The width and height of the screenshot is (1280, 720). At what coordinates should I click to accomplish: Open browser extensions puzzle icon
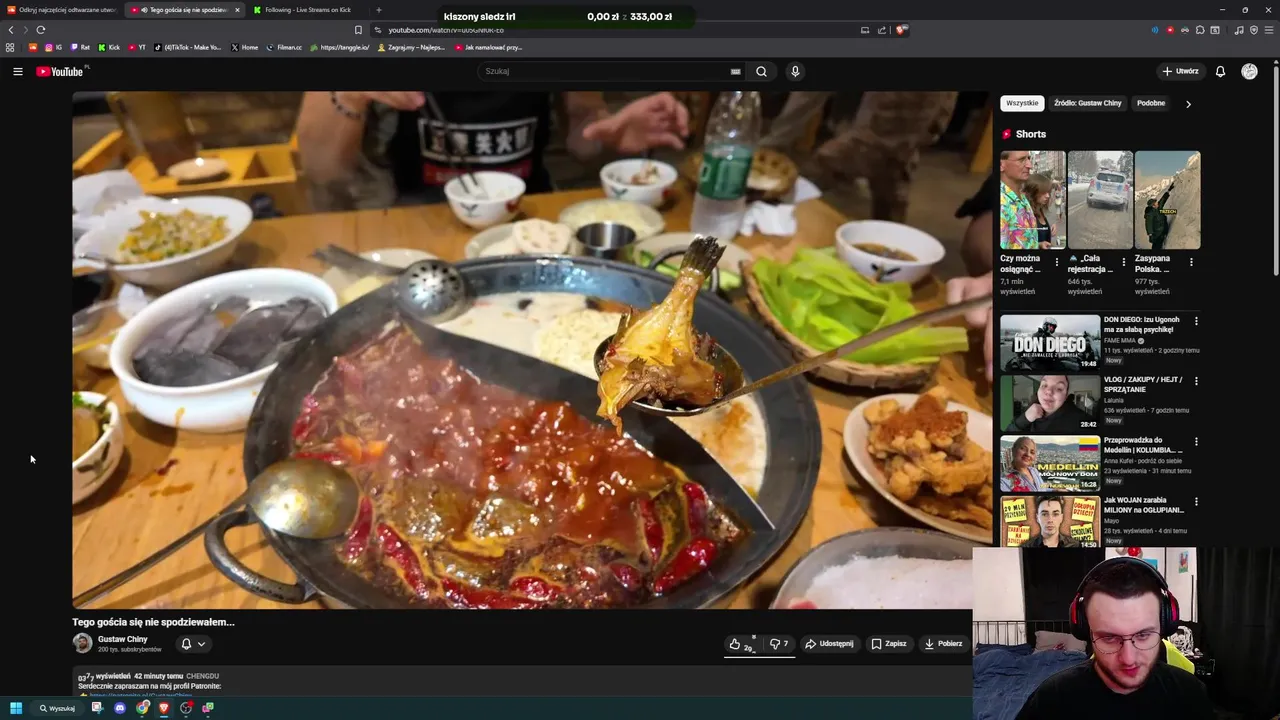coord(1200,30)
